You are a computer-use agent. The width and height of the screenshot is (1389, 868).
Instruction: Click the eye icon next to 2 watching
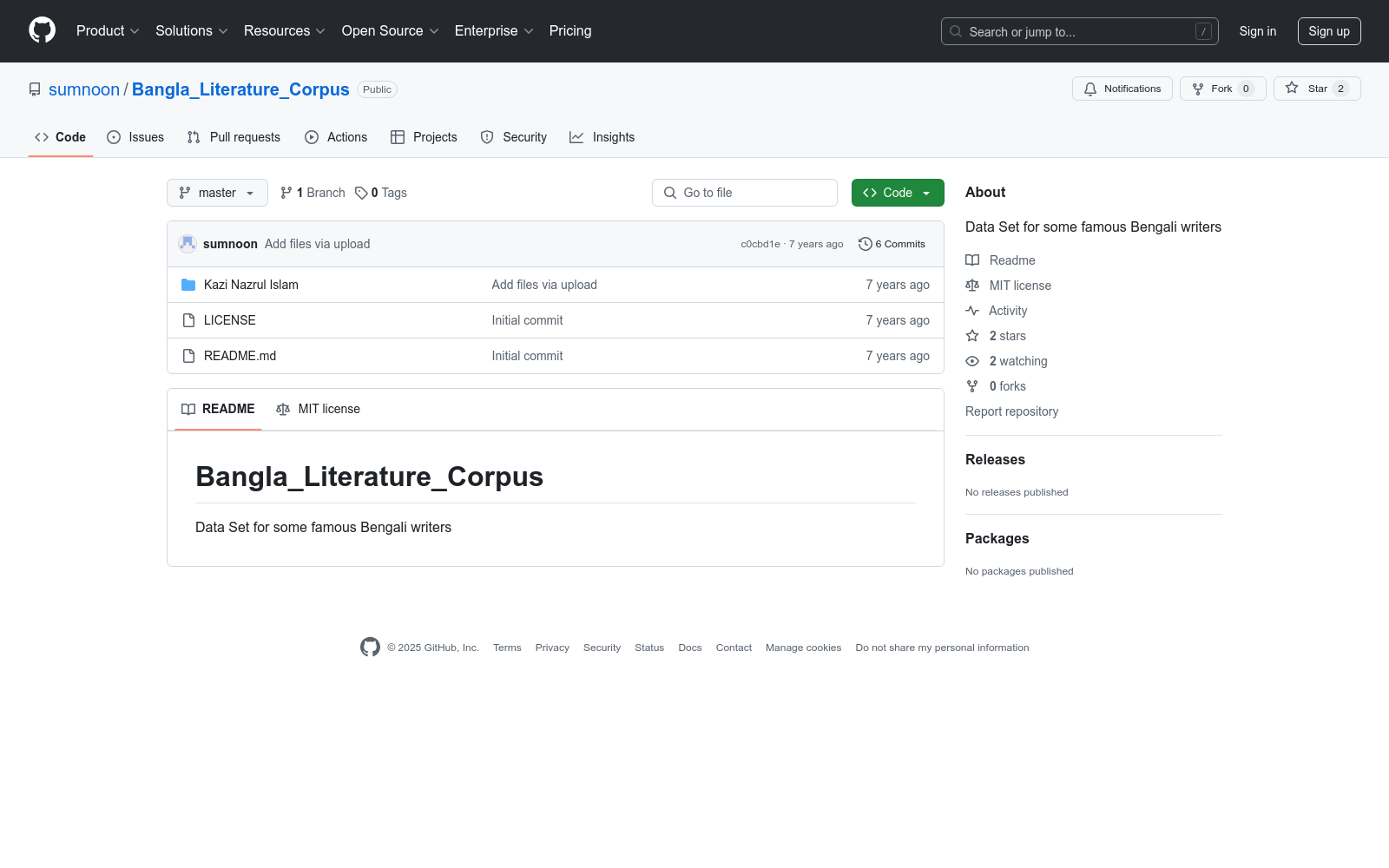[x=972, y=361]
